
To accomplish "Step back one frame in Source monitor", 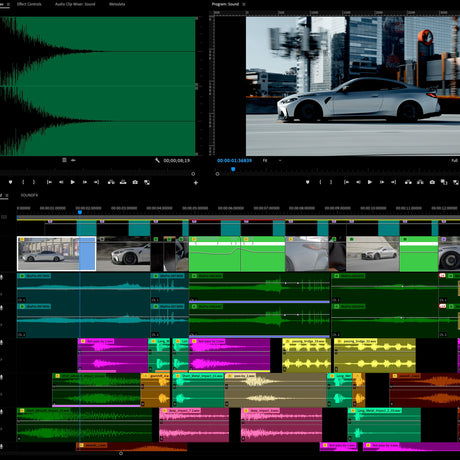I will (61, 182).
